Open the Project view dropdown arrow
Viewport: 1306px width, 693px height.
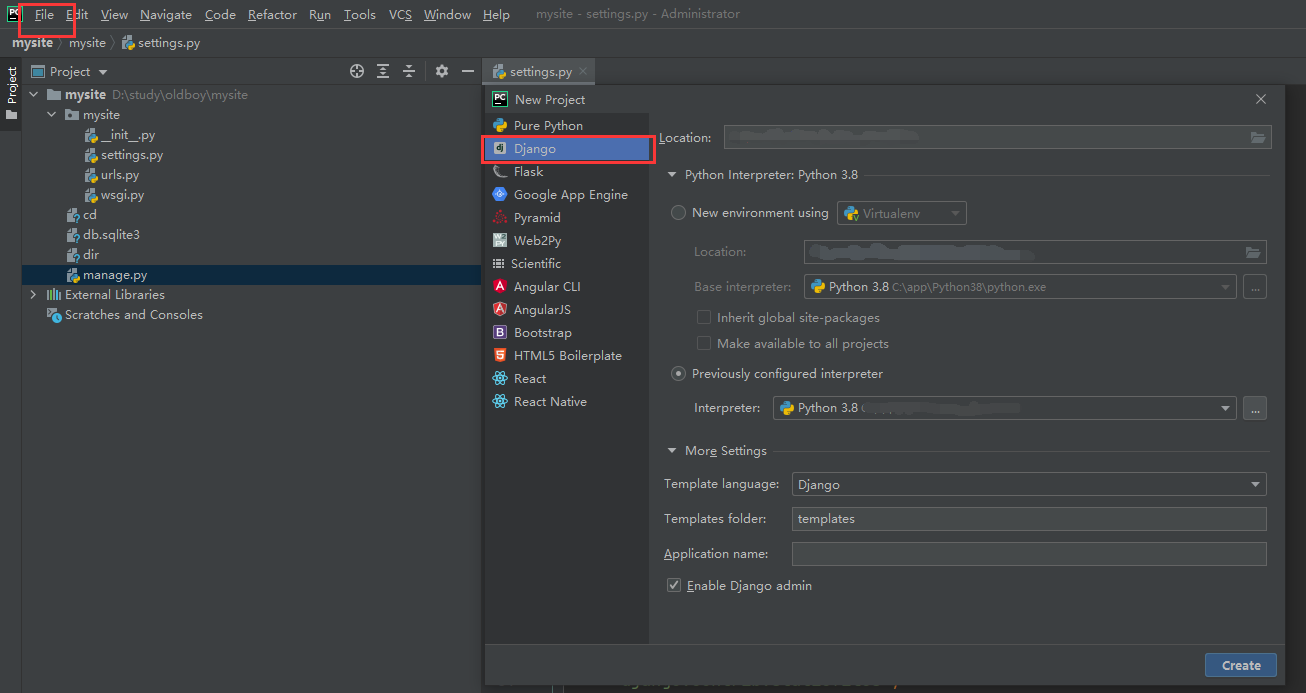103,72
